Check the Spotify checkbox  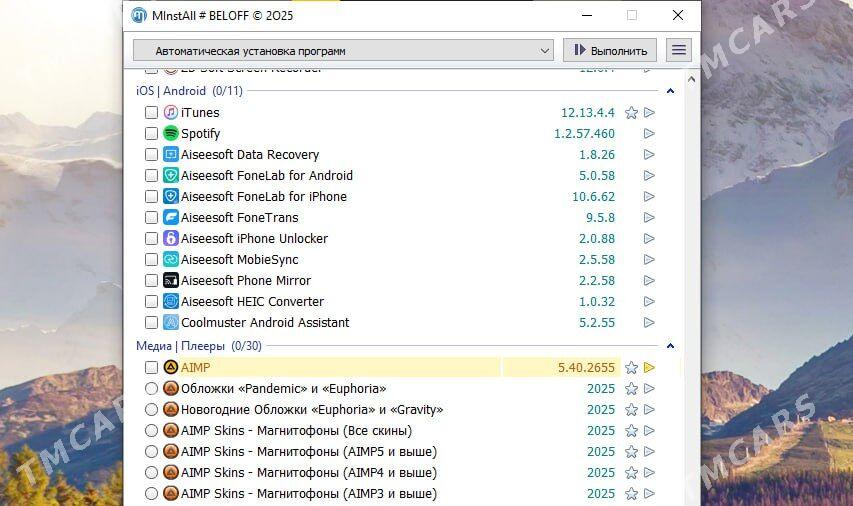[x=151, y=133]
